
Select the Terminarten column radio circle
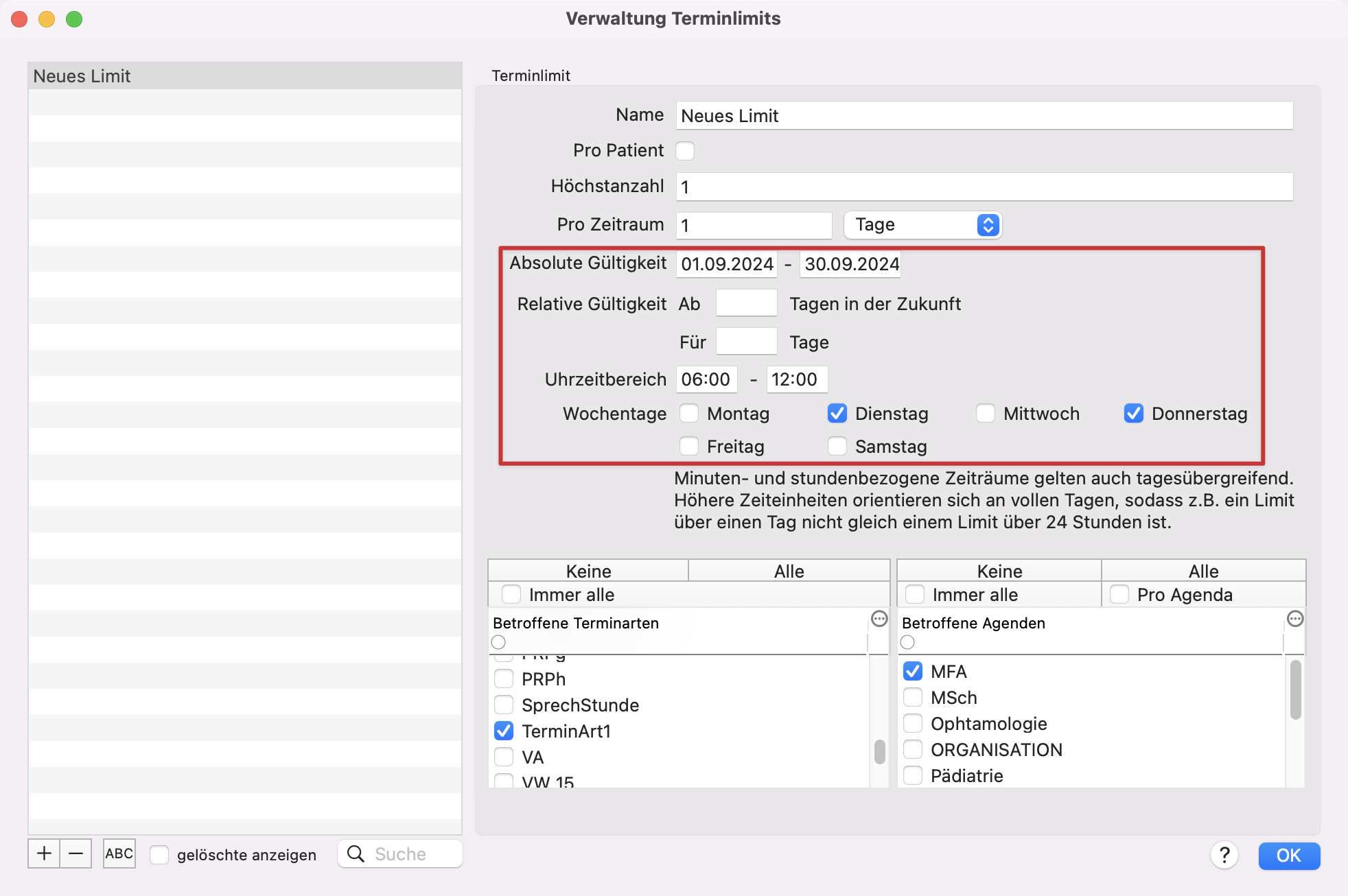498,642
